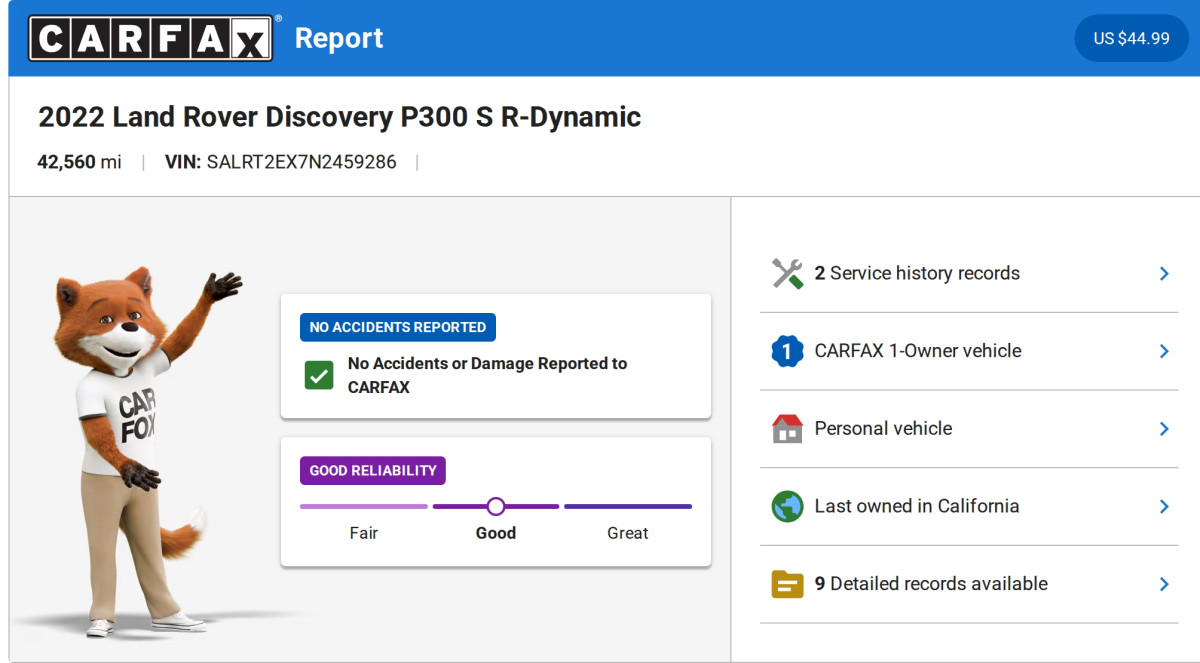Select the No Accidents Reported badge

point(397,327)
